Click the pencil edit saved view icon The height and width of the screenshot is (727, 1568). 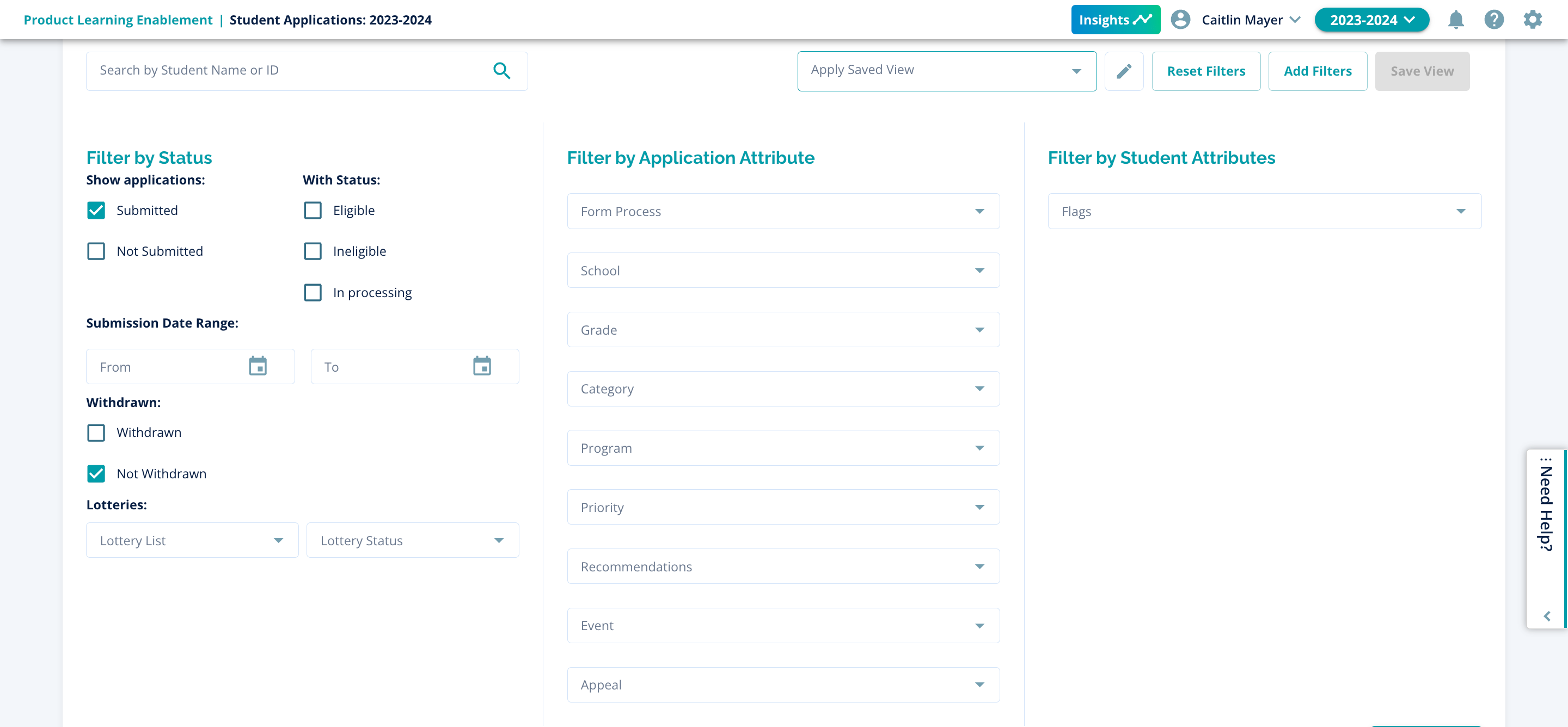coord(1124,71)
